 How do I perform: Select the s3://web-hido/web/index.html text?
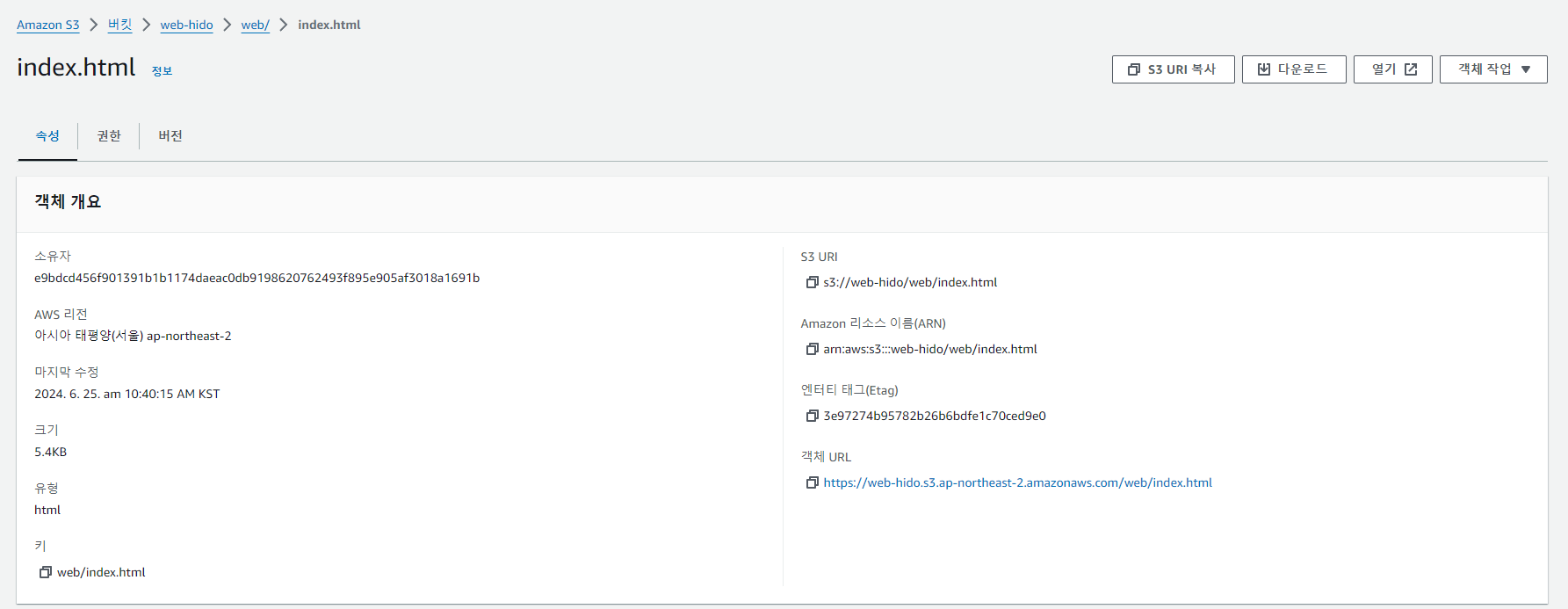[x=910, y=282]
